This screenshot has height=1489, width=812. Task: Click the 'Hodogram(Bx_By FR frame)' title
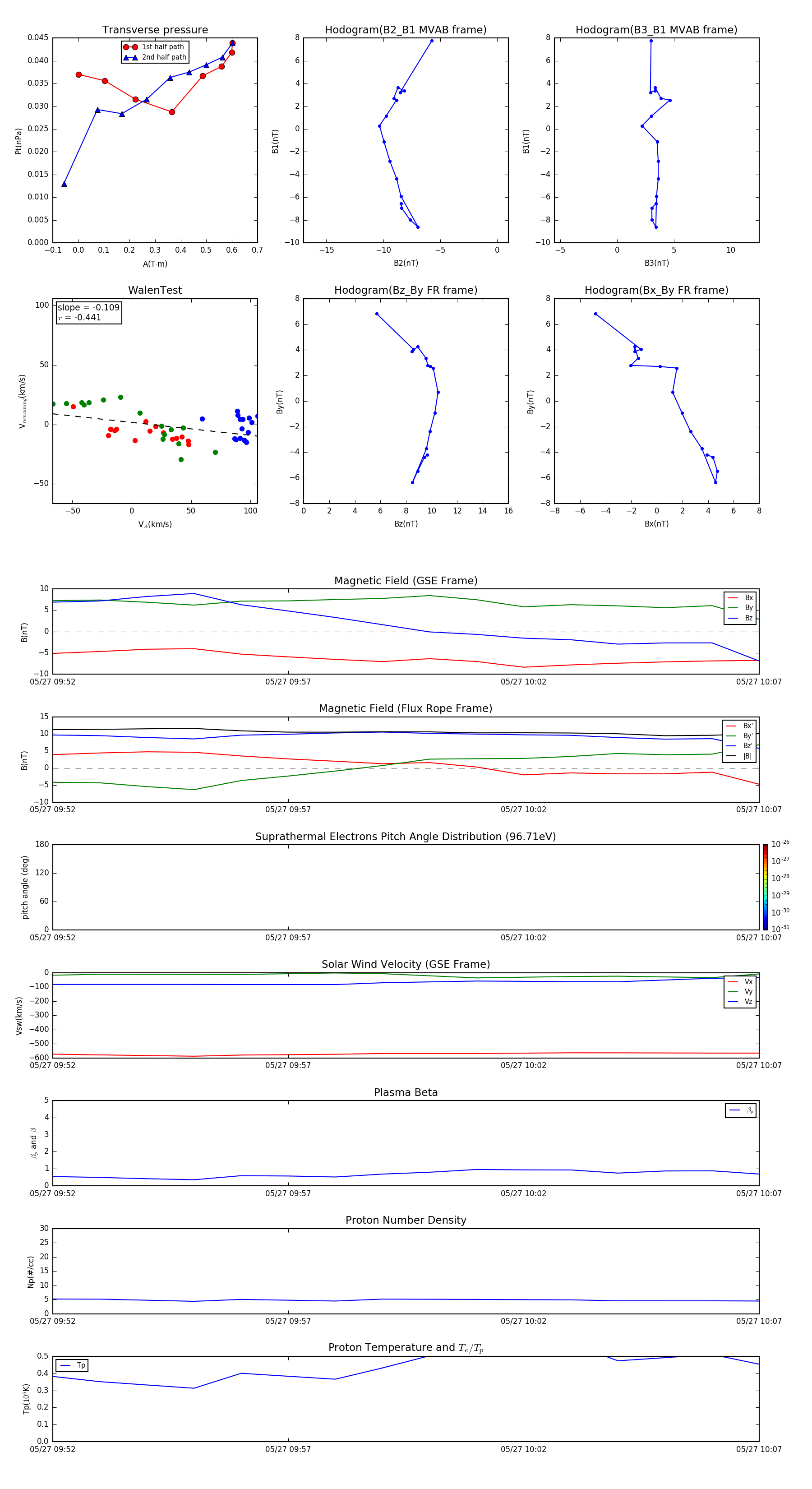click(656, 290)
